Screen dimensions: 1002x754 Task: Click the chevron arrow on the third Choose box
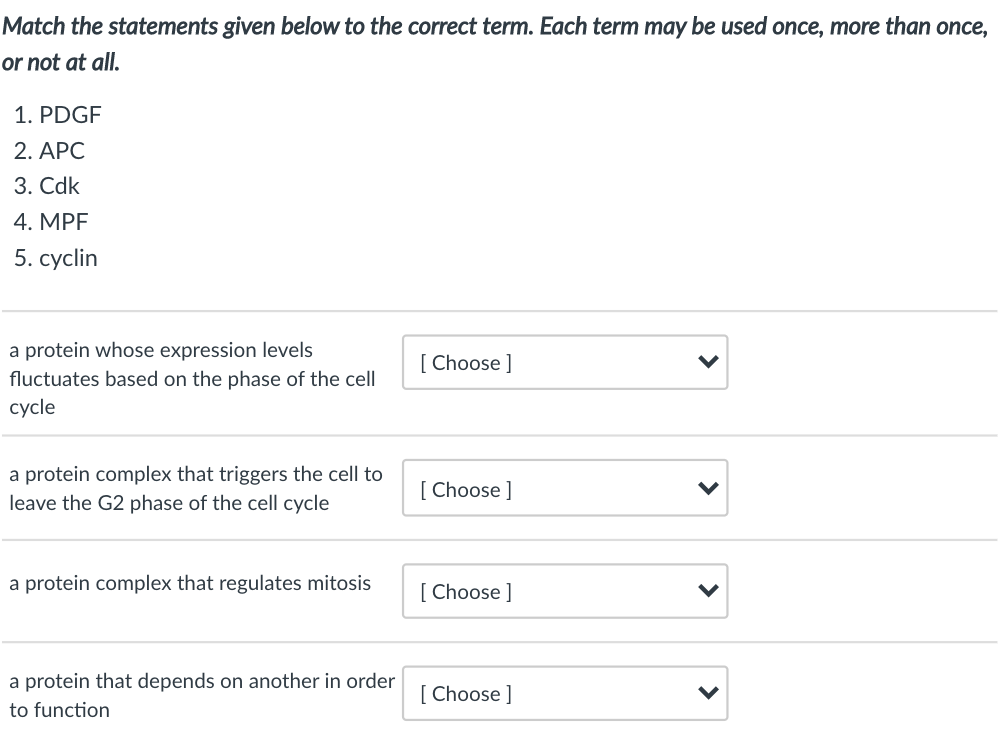tap(707, 591)
